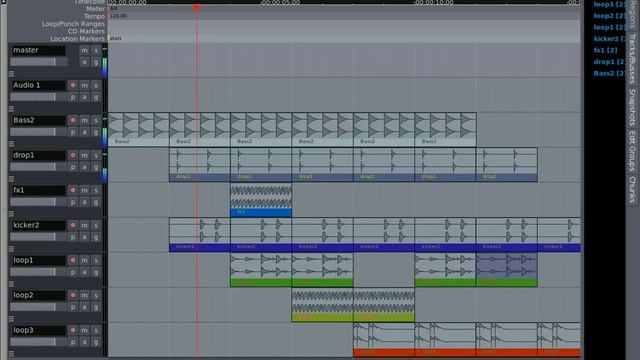Select loop3 in the regions list
Screen dimensions: 640x360
click(x=609, y=4)
